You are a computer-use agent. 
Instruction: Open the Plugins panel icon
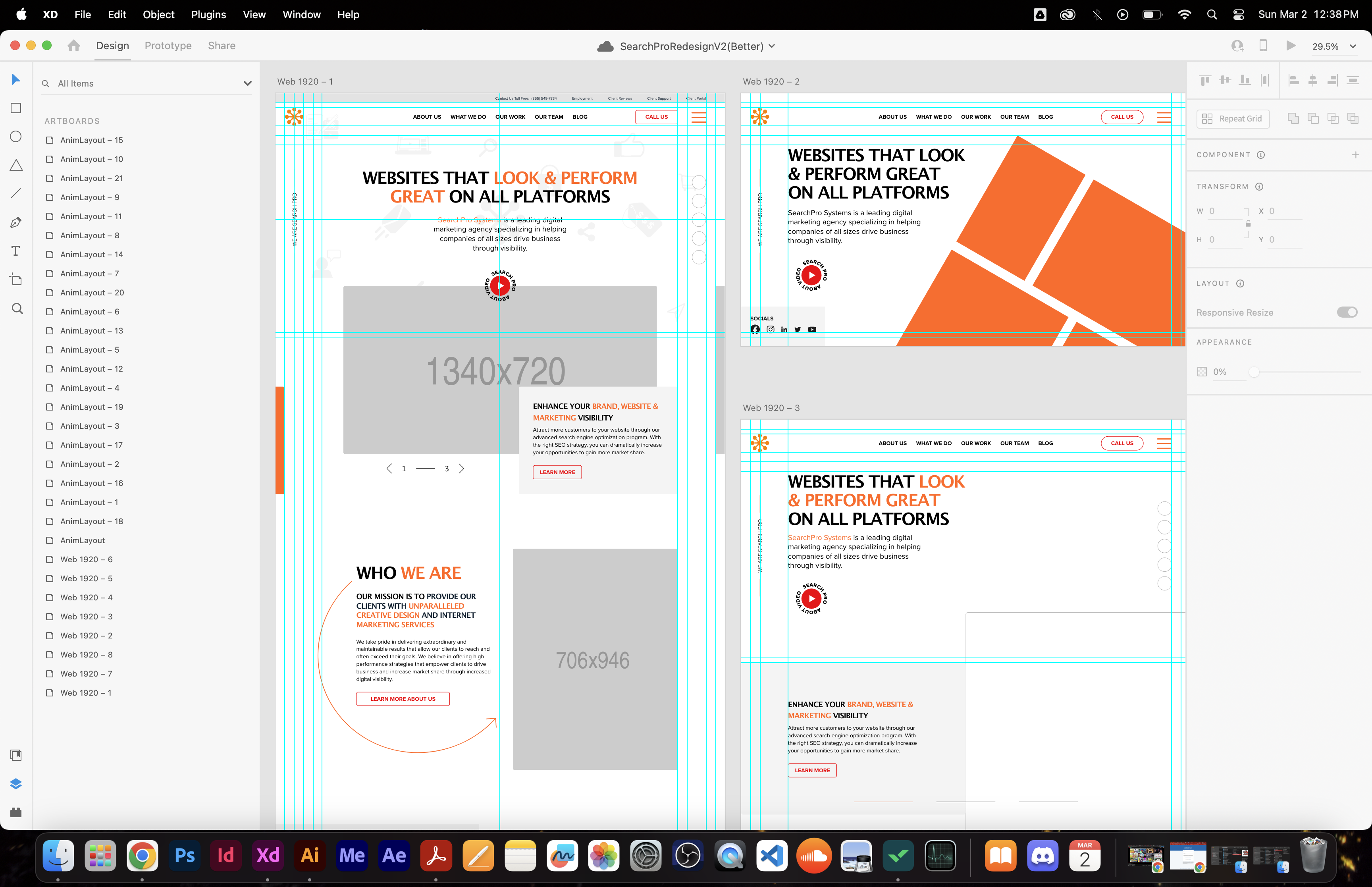tap(16, 812)
